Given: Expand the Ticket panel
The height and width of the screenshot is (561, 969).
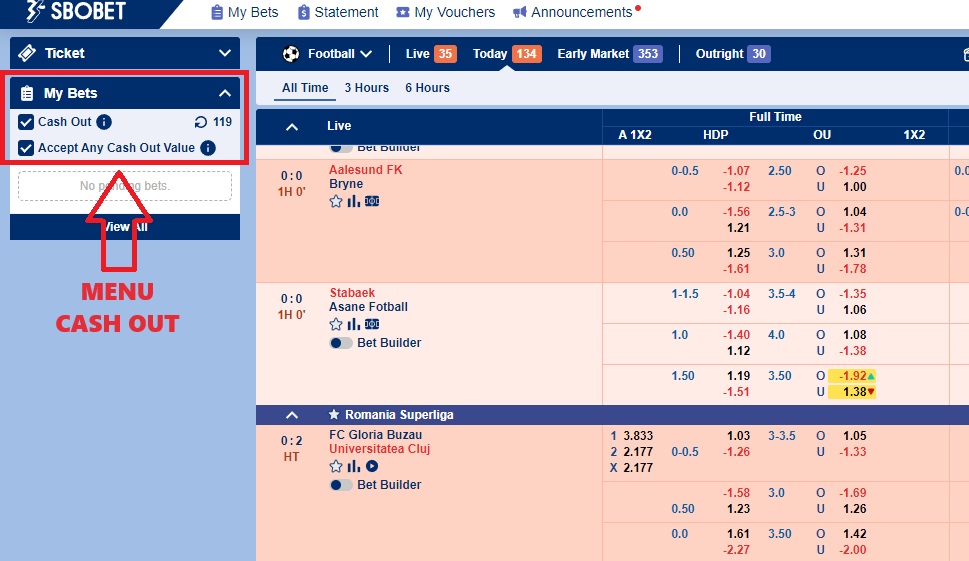Looking at the screenshot, I should click(225, 53).
